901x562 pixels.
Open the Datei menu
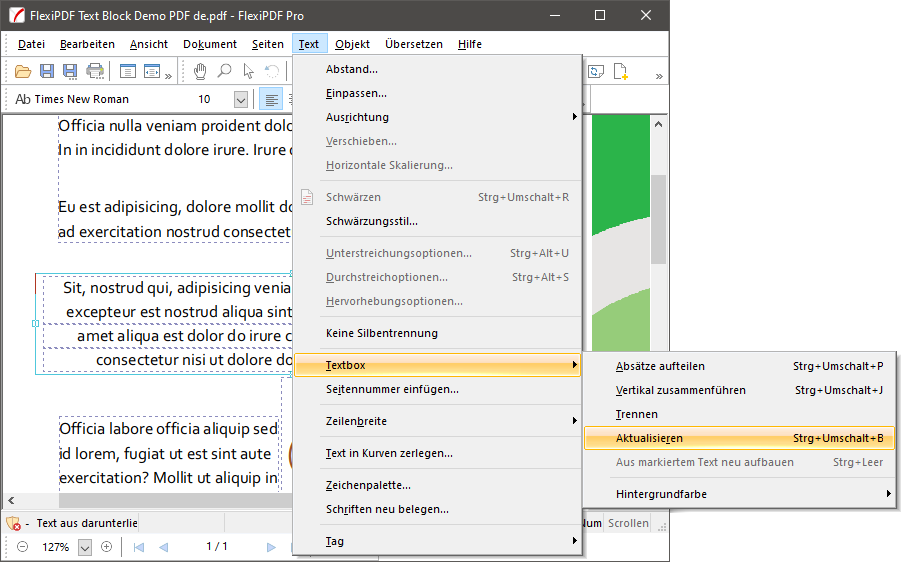pyautogui.click(x=31, y=44)
